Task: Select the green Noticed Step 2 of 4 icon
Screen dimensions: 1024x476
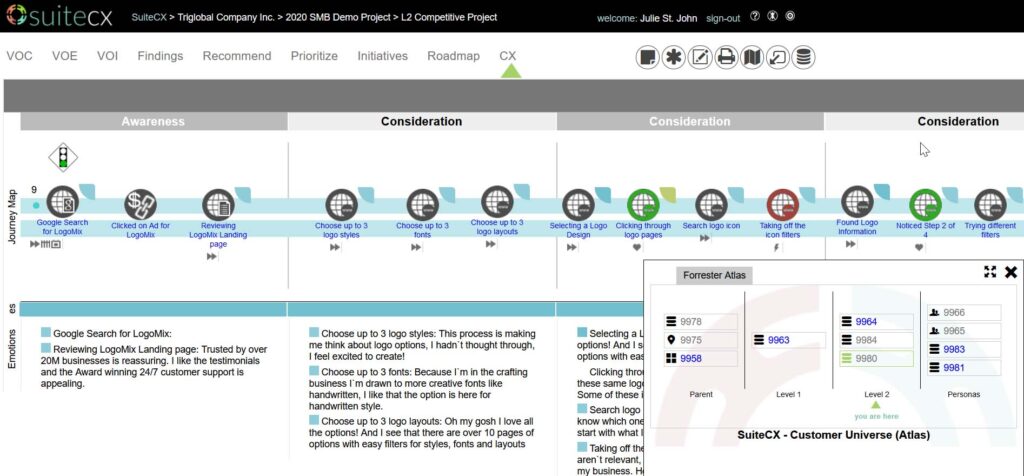Action: coord(925,205)
